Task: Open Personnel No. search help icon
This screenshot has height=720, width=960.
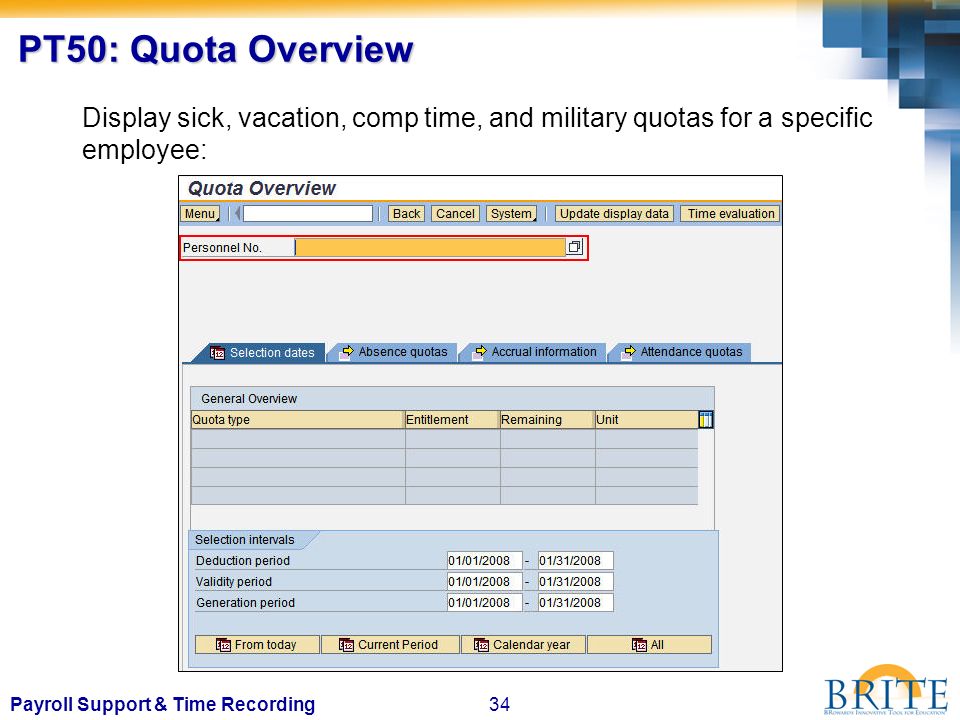Action: [x=574, y=247]
